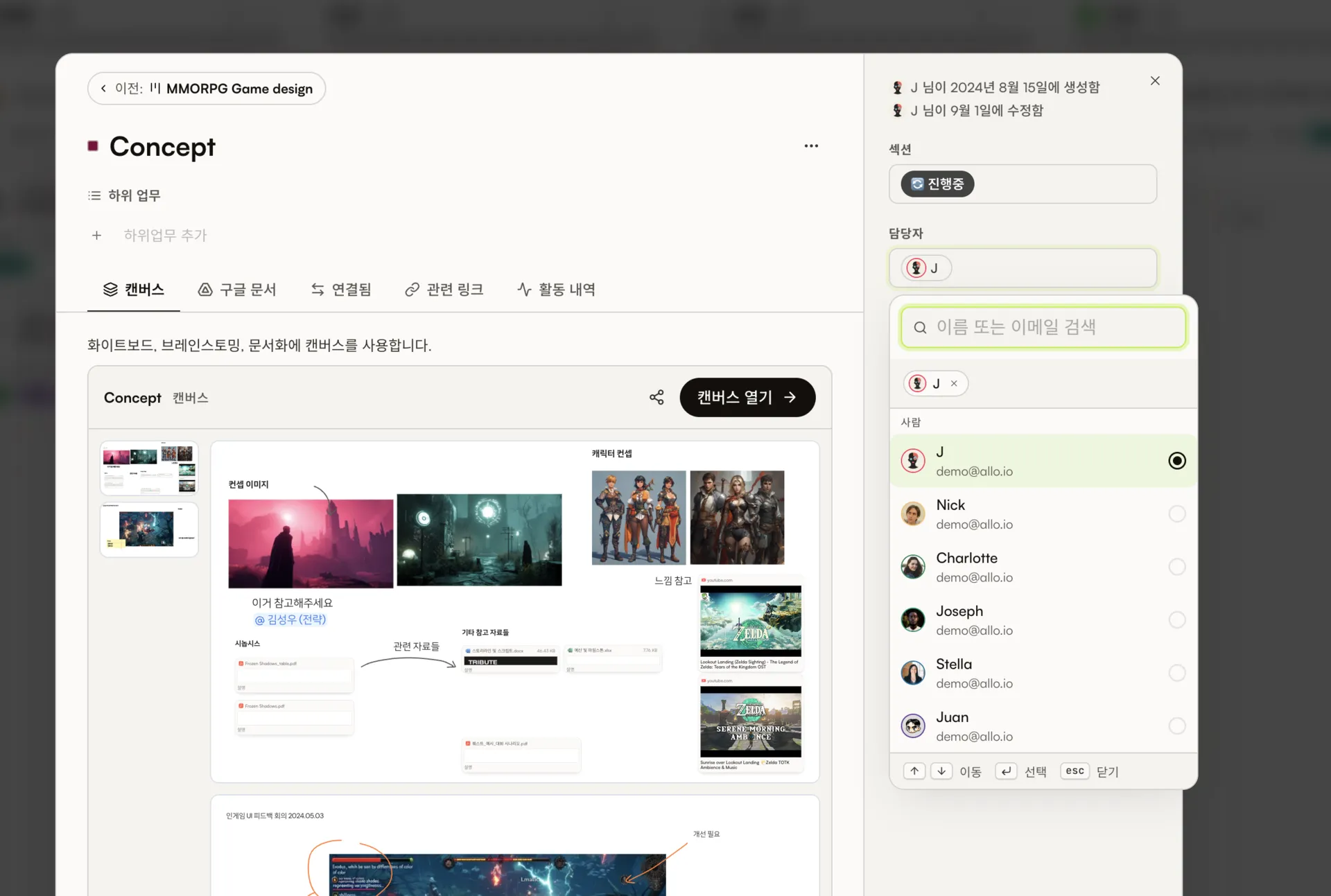This screenshot has width=1331, height=896.
Task: Click the J chip in assignee field
Action: [x=926, y=268]
